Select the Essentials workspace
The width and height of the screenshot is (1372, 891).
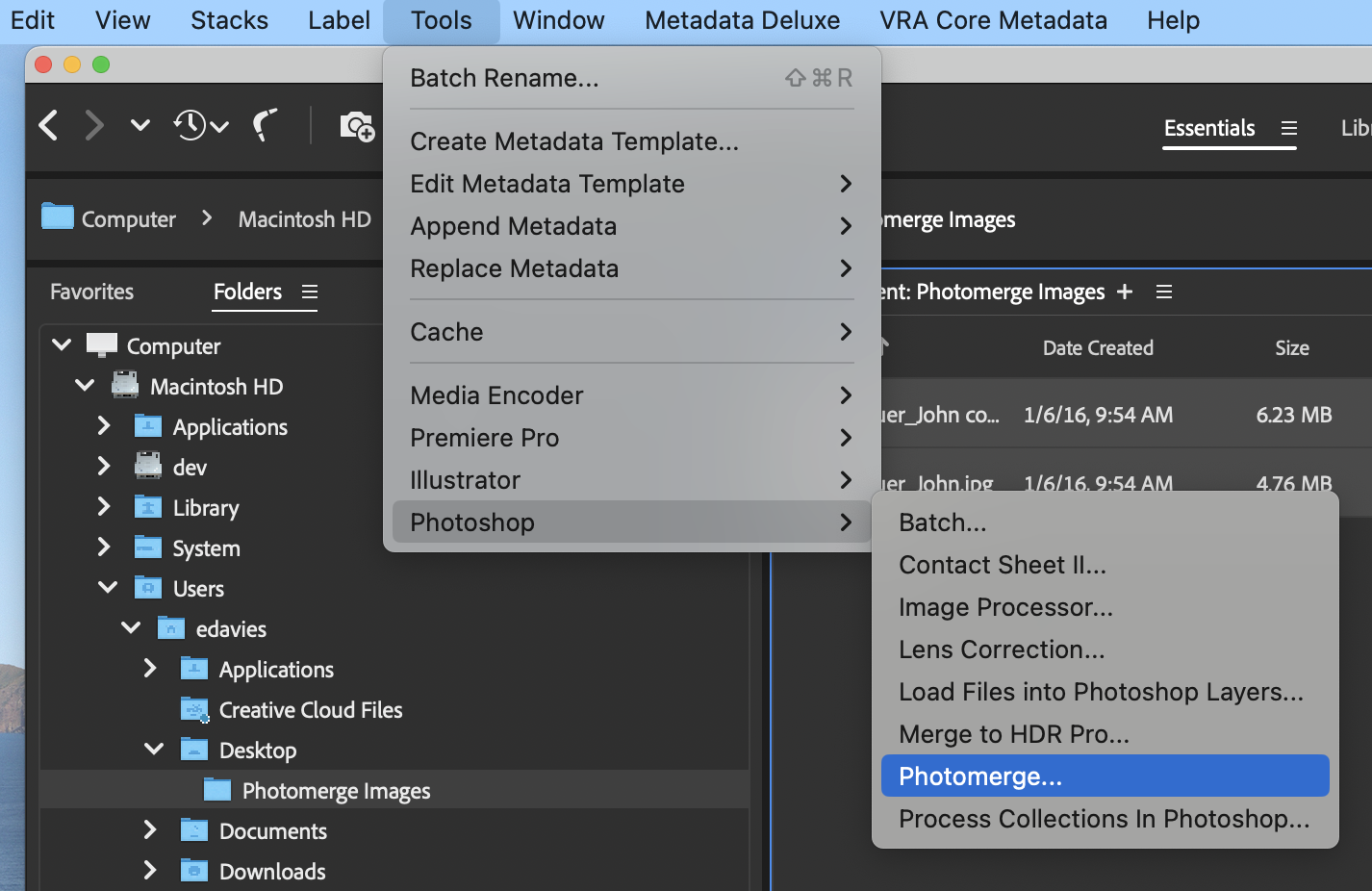pos(1209,128)
